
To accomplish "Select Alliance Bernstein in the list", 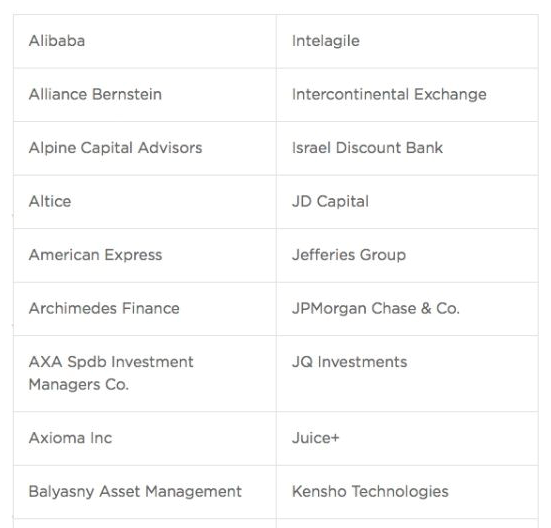I will pyautogui.click(x=95, y=94).
